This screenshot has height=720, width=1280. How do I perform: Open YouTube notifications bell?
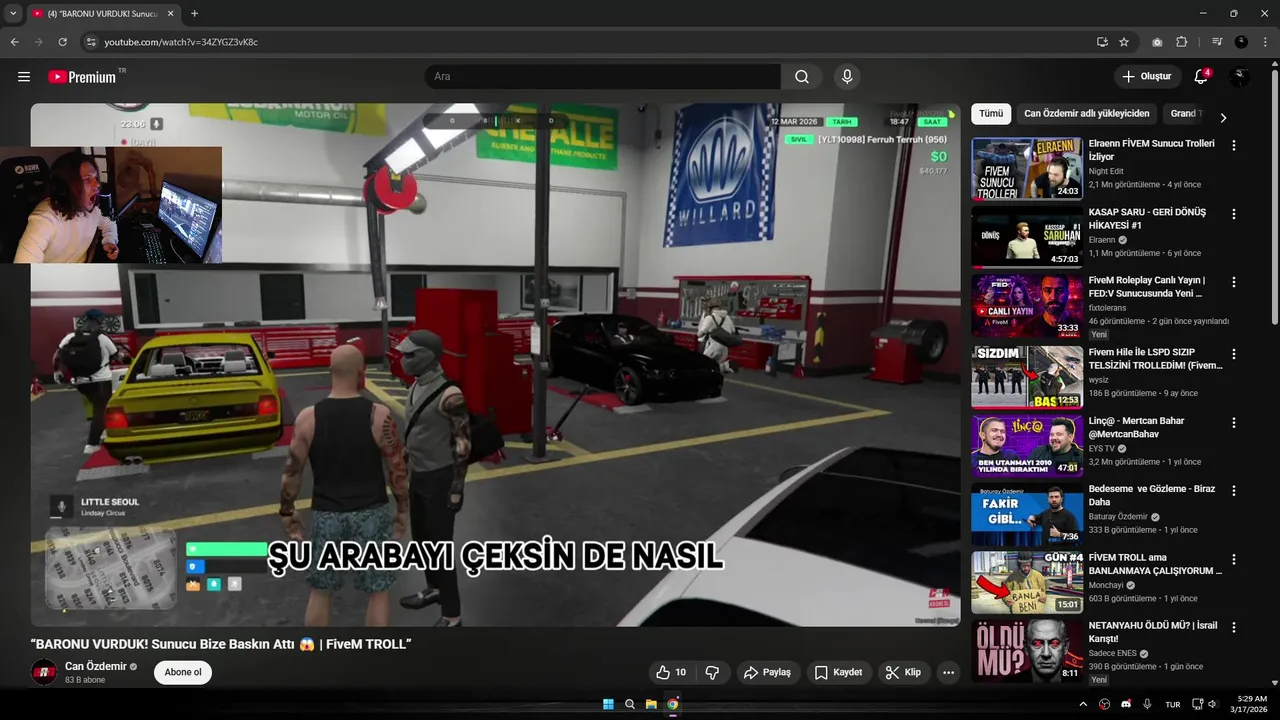coord(1201,77)
